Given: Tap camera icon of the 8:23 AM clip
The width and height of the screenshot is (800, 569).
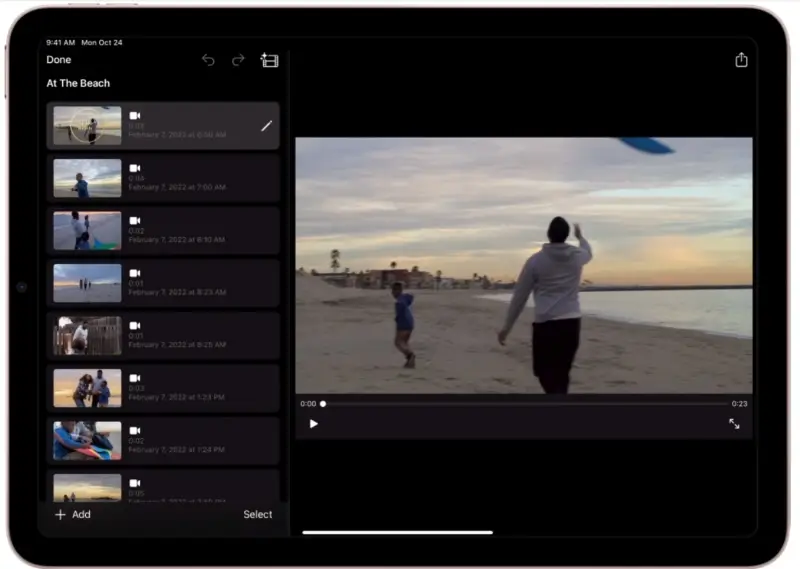Looking at the screenshot, I should pos(135,273).
